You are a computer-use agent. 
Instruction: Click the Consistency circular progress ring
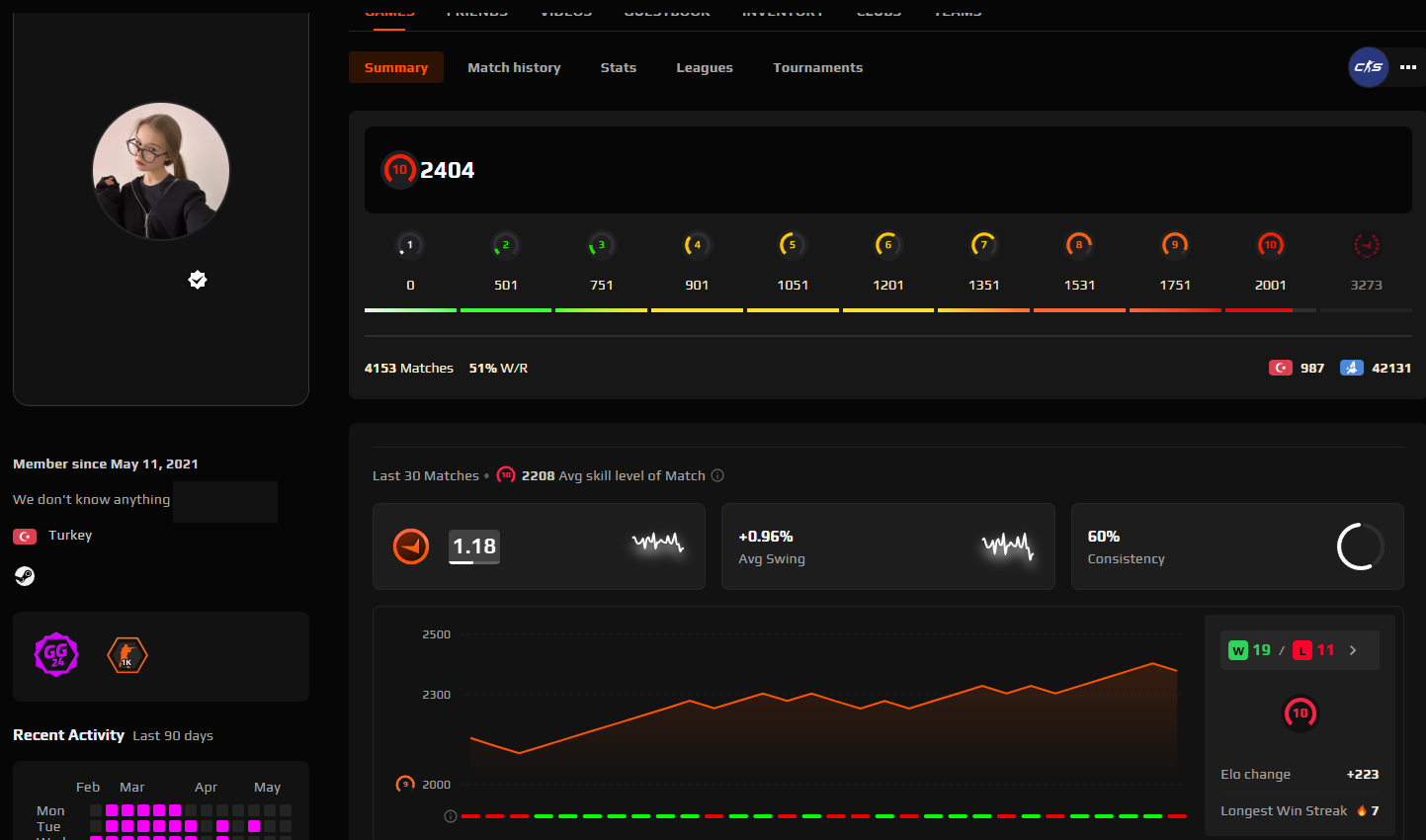(x=1361, y=546)
